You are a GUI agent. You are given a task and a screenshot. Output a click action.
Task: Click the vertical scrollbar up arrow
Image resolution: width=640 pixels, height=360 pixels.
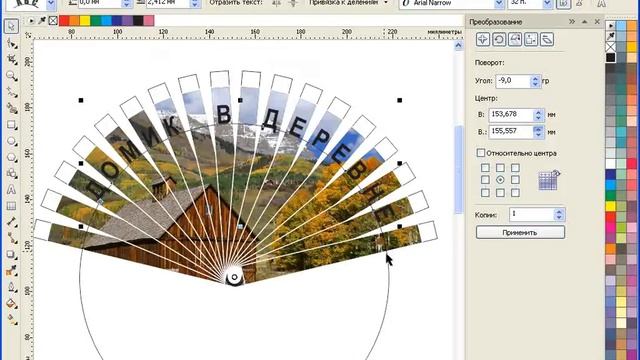pos(458,45)
